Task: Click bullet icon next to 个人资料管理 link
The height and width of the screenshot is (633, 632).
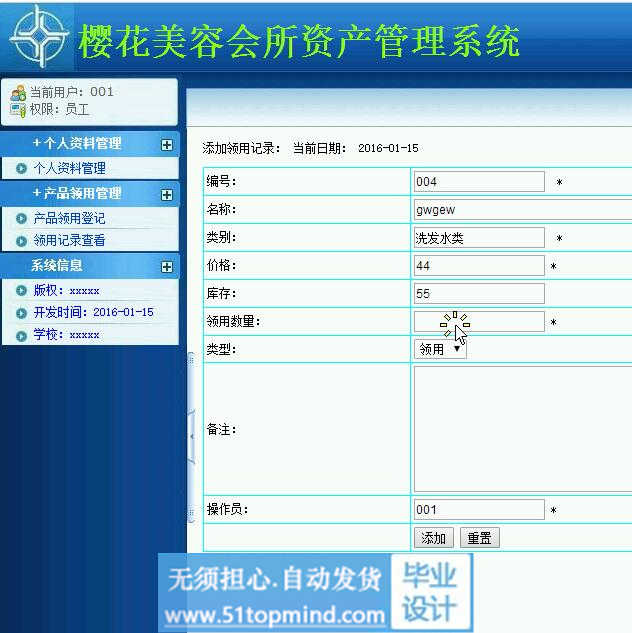Action: tap(21, 168)
